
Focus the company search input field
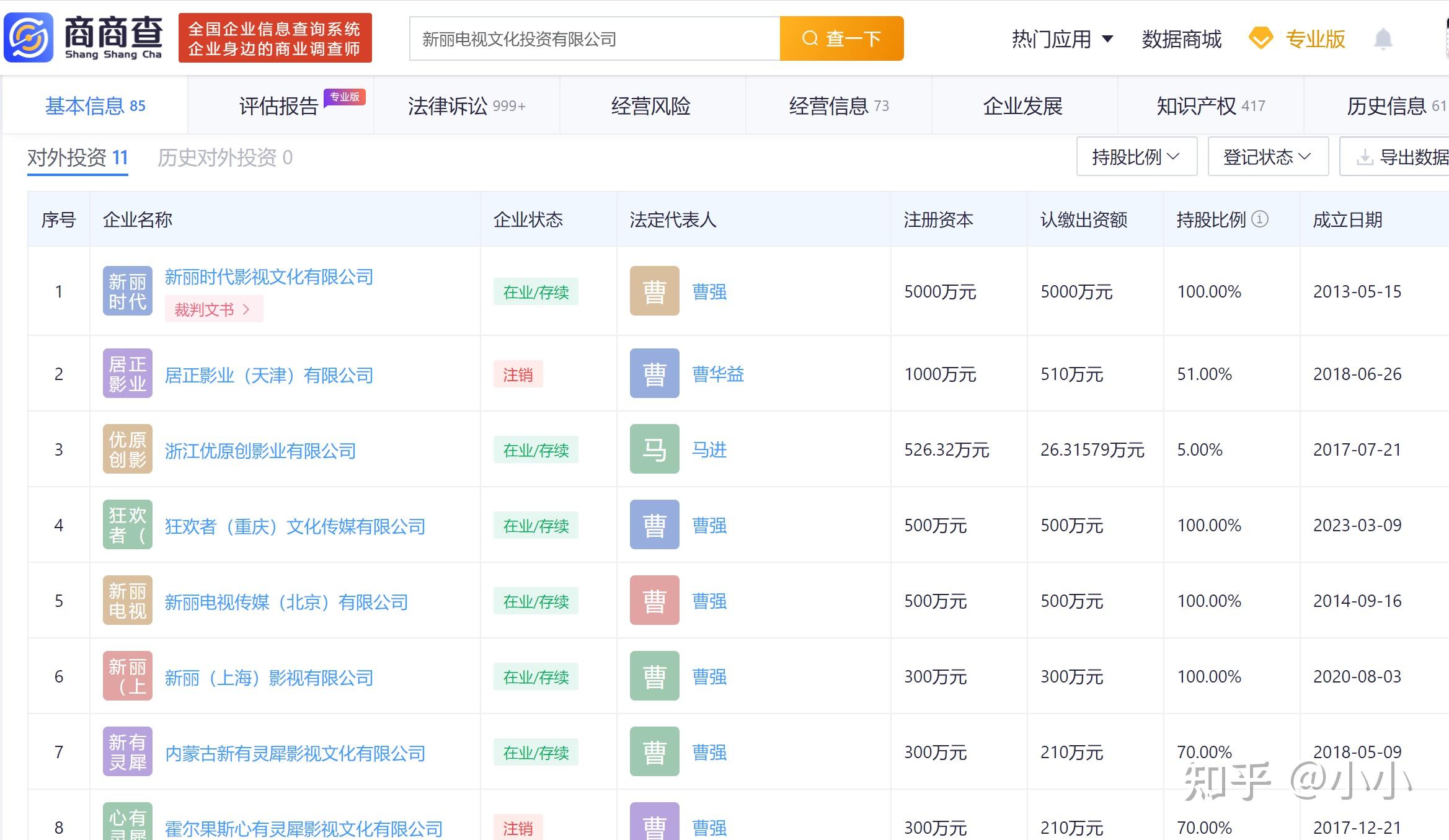click(x=595, y=38)
